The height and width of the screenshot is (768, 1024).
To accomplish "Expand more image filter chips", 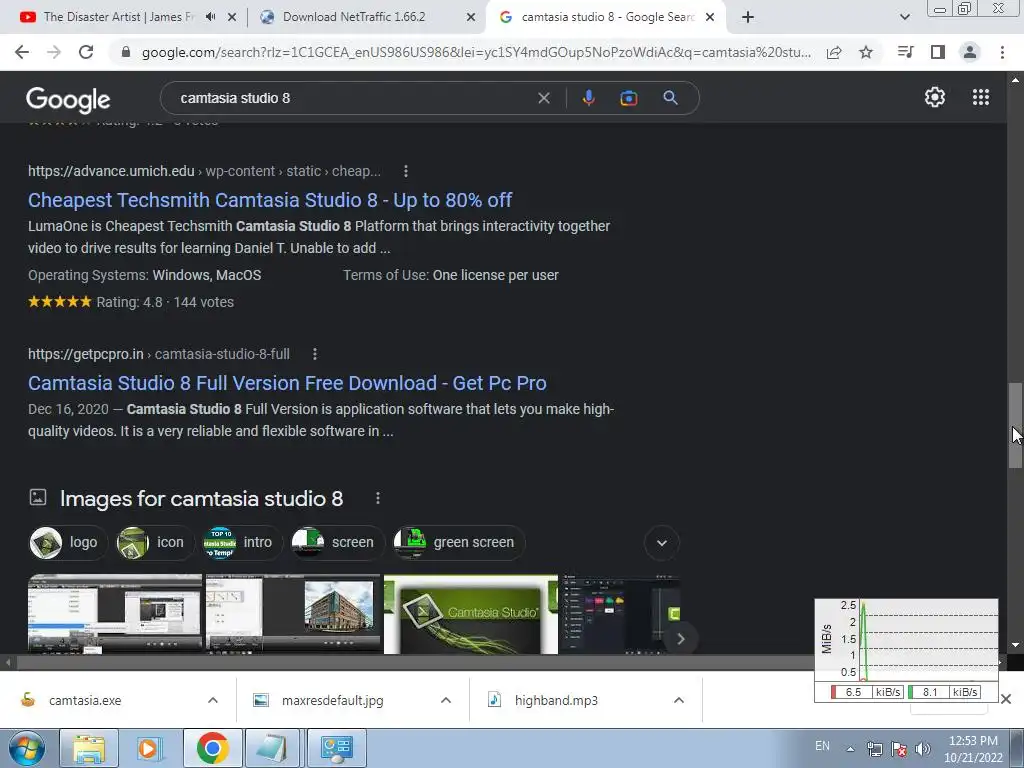I will coord(662,543).
